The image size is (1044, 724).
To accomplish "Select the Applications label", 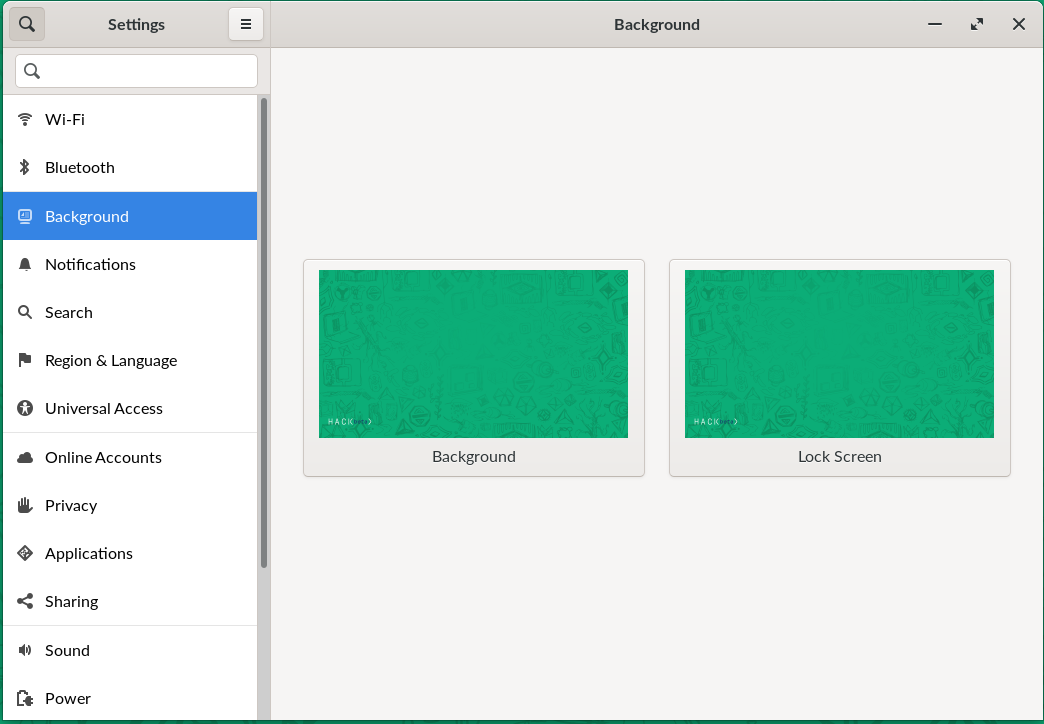I will pos(89,553).
